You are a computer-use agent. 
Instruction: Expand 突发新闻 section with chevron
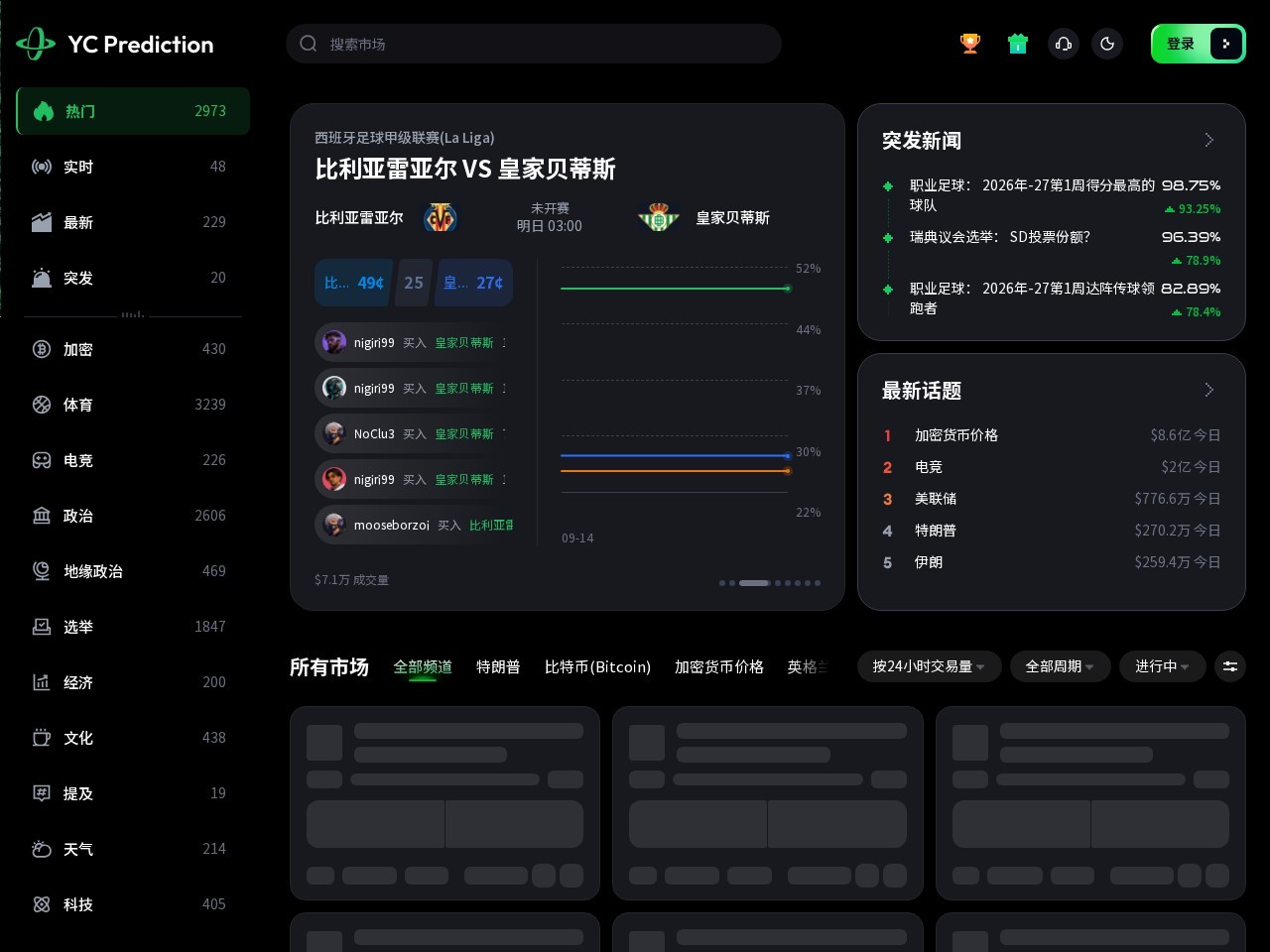tap(1208, 140)
